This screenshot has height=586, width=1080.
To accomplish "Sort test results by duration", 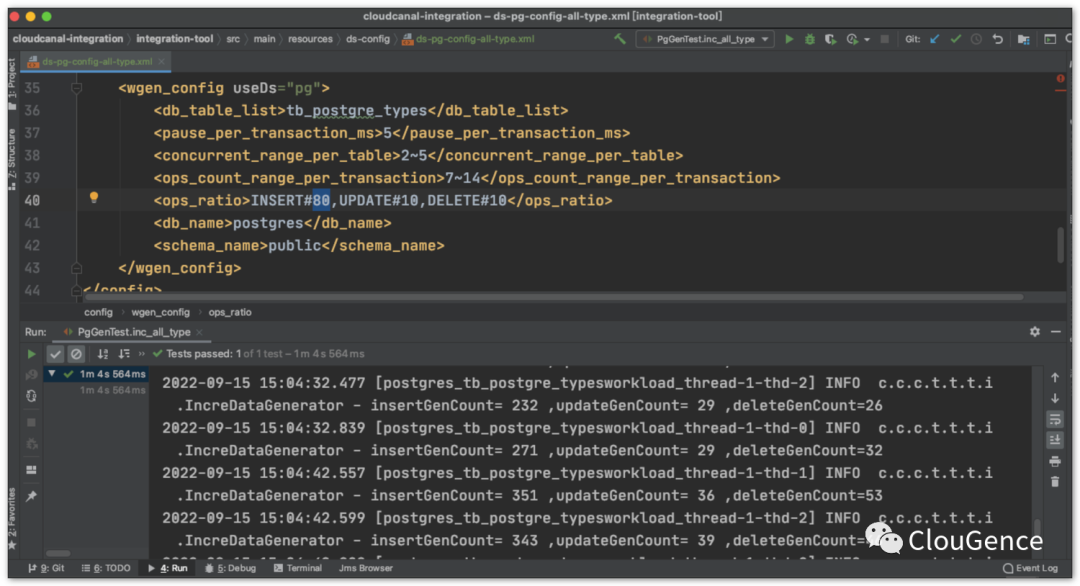I will click(x=124, y=354).
